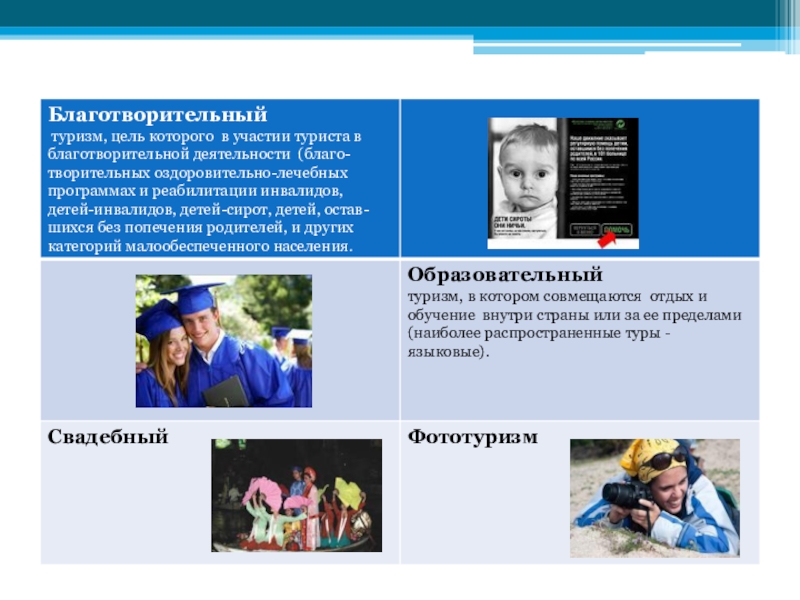The image size is (800, 600).
Task: Click the line "творительных оздоровительно-лечебных"
Action: pyautogui.click(x=198, y=173)
